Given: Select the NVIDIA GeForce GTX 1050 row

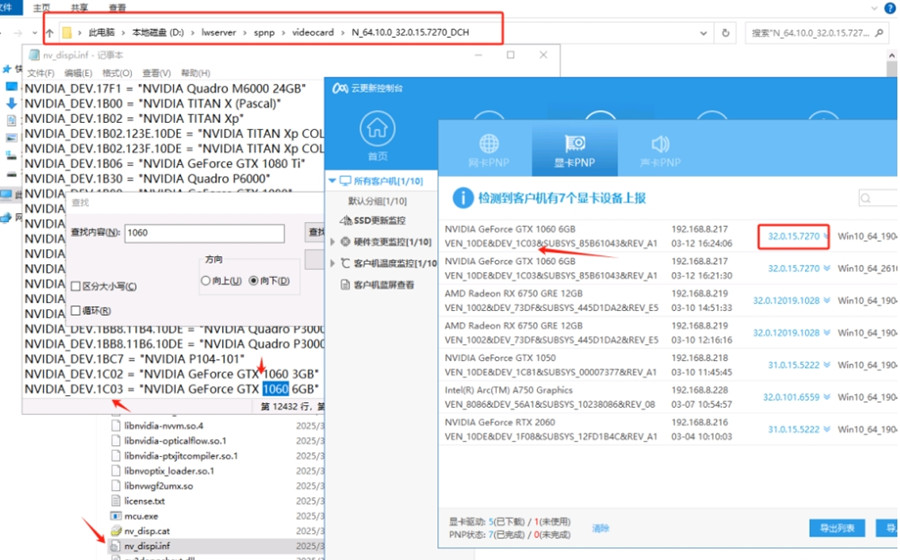Looking at the screenshot, I should coord(669,365).
